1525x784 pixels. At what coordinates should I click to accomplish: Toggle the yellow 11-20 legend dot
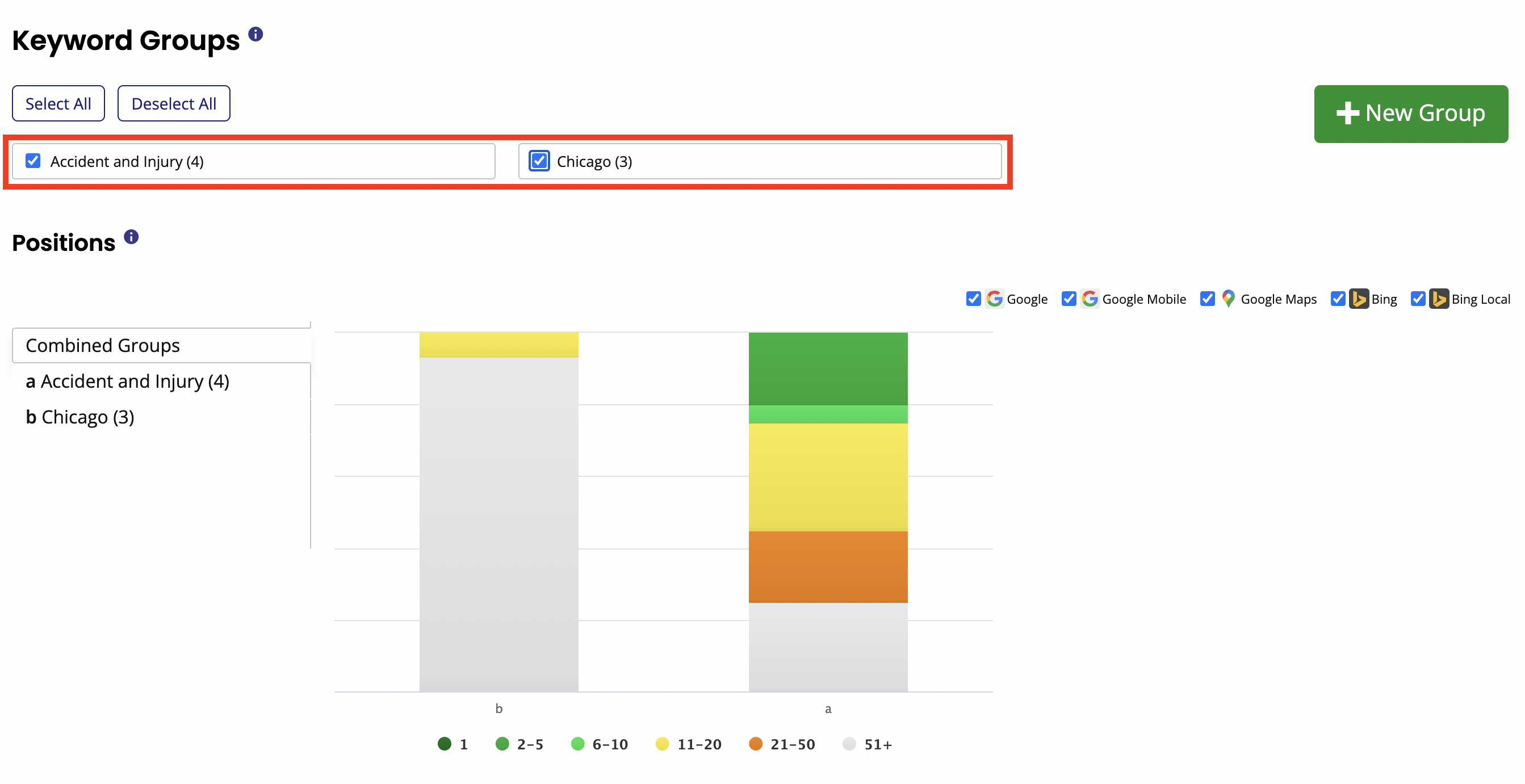pyautogui.click(x=662, y=744)
